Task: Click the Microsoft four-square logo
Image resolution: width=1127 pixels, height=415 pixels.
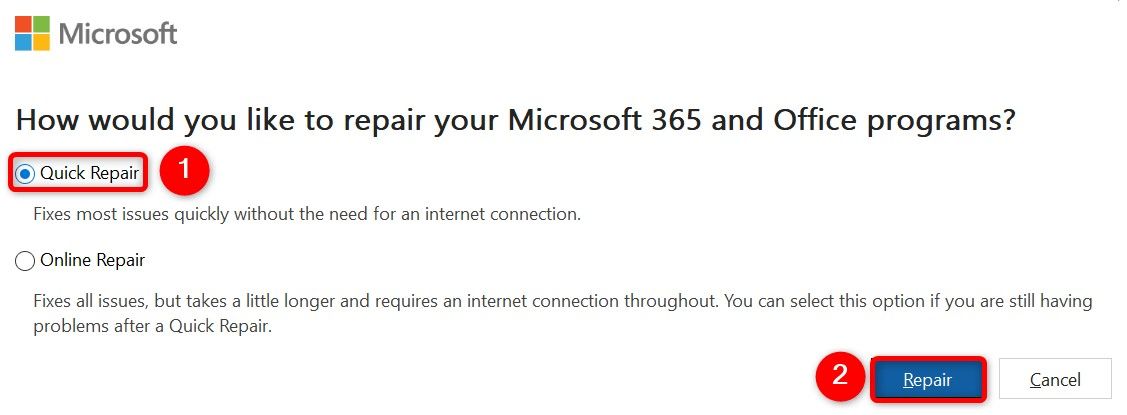Action: point(32,33)
